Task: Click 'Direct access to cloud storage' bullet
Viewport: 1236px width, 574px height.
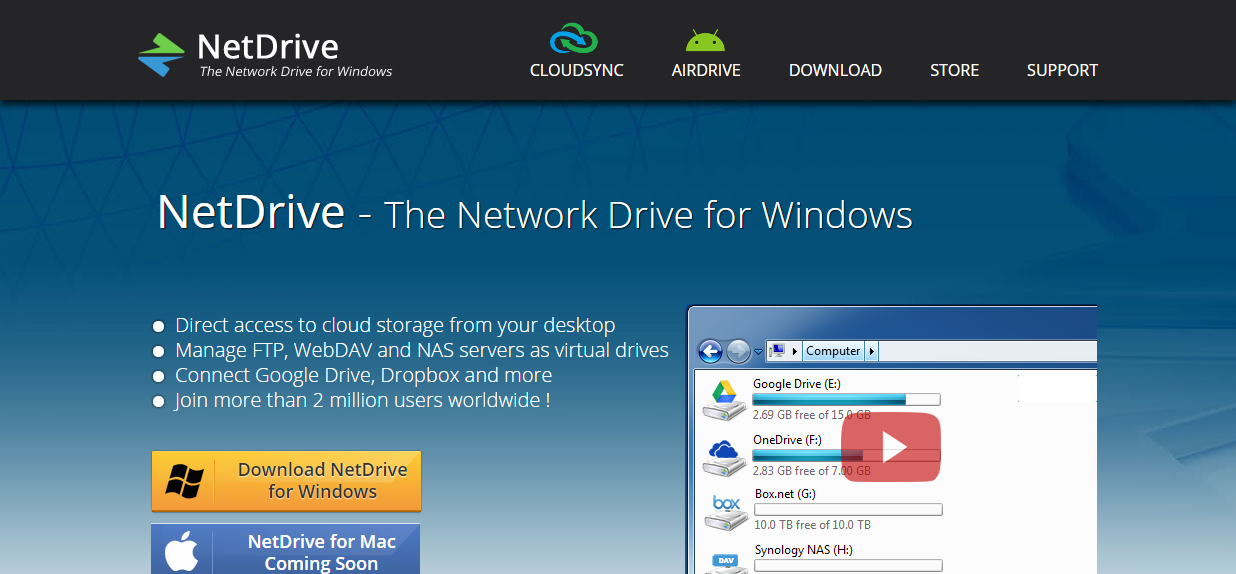Action: coord(395,325)
